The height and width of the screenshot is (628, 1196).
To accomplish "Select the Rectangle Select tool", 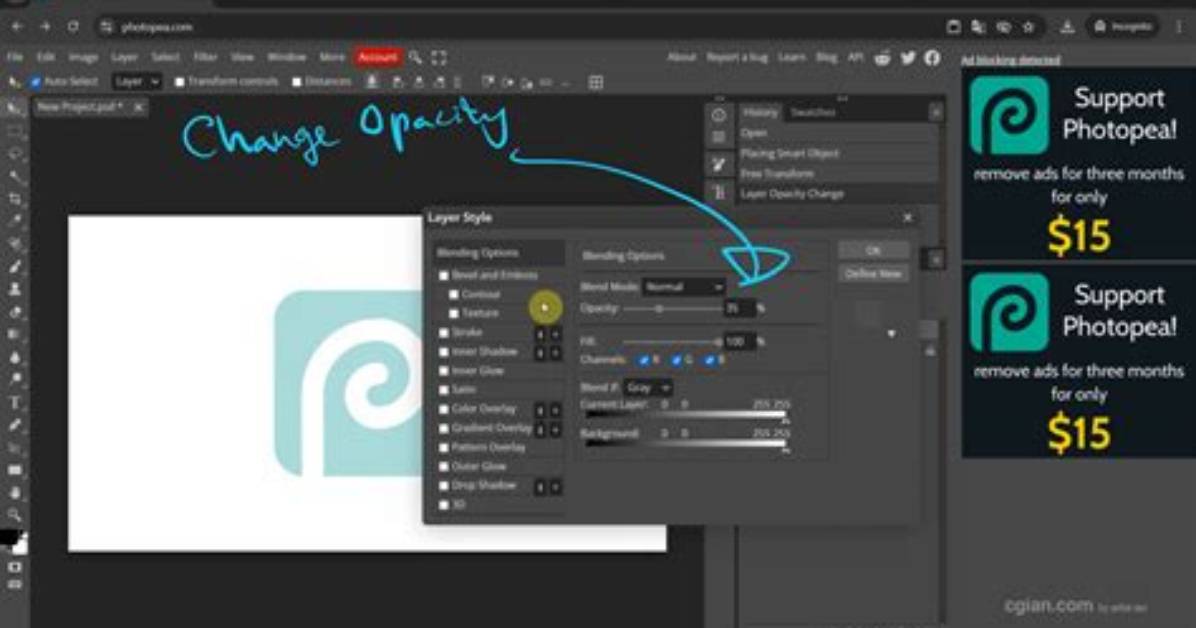I will coord(14,131).
